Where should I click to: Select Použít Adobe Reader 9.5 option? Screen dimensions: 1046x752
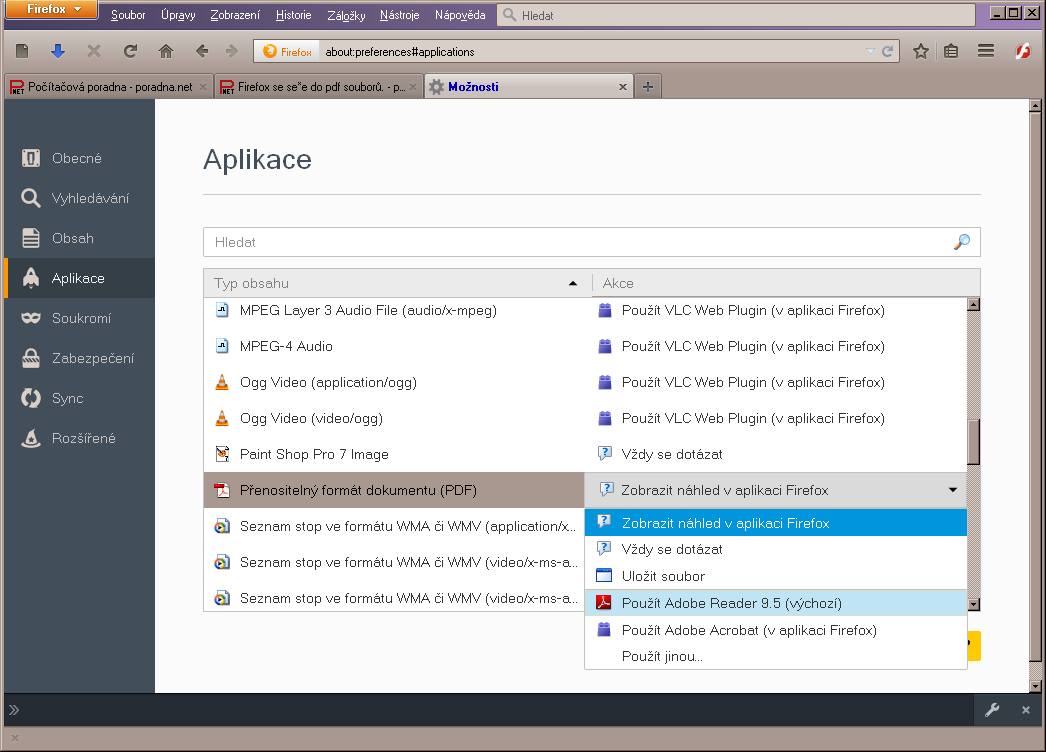tap(731, 603)
